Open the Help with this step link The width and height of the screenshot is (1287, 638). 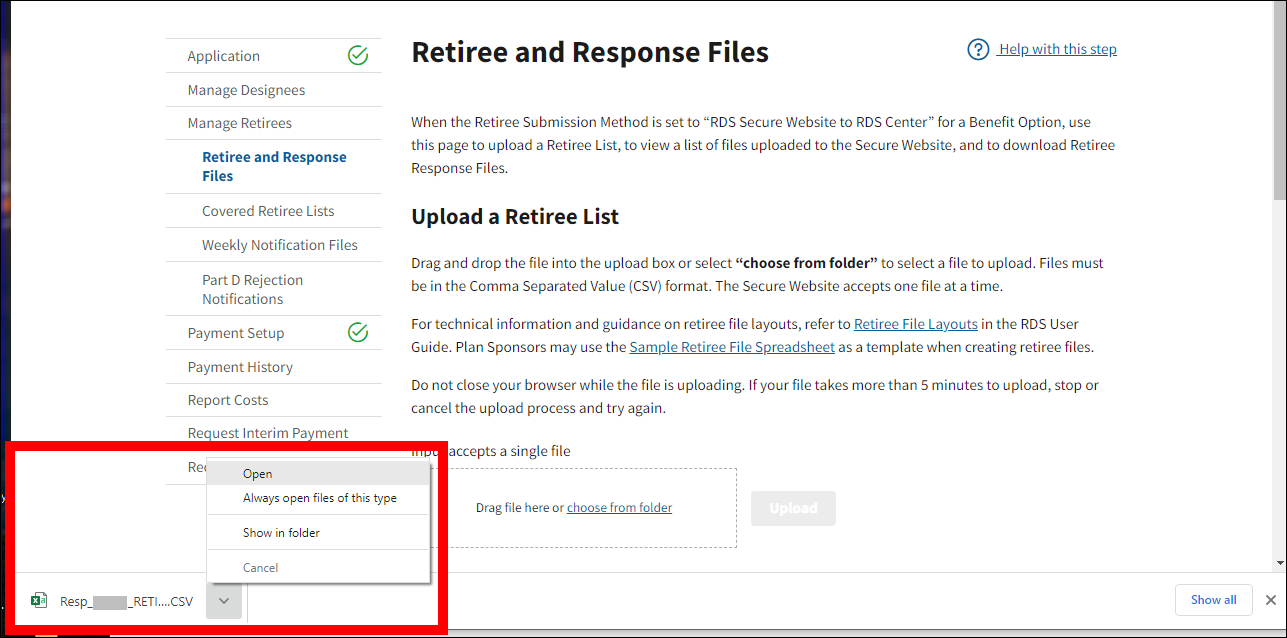click(1057, 50)
